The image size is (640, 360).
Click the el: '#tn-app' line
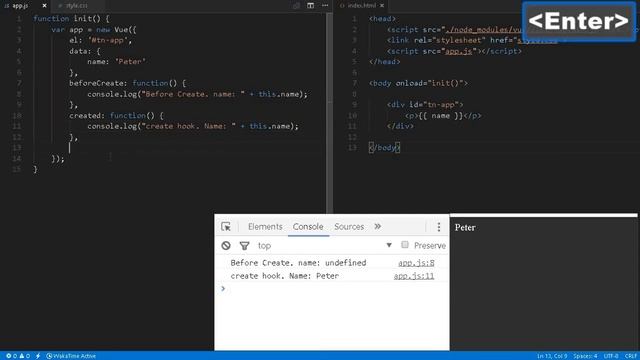click(x=100, y=40)
